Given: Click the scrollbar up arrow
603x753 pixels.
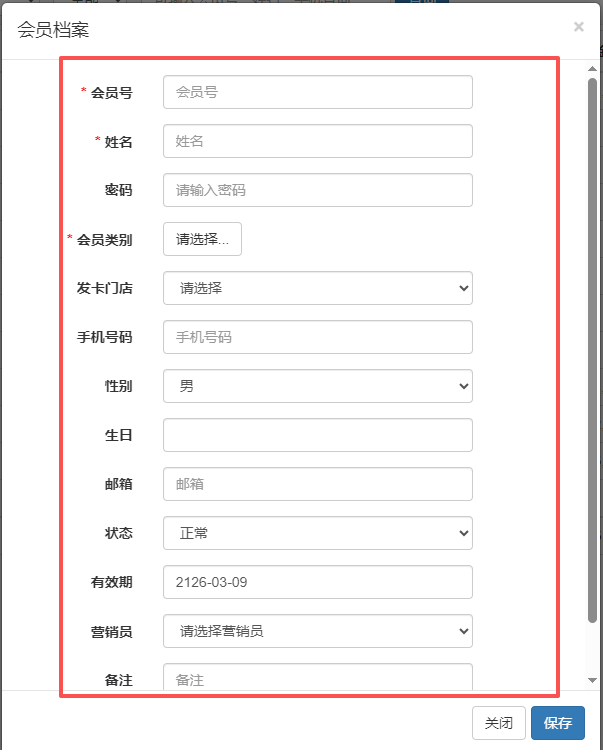Looking at the screenshot, I should coord(592,69).
